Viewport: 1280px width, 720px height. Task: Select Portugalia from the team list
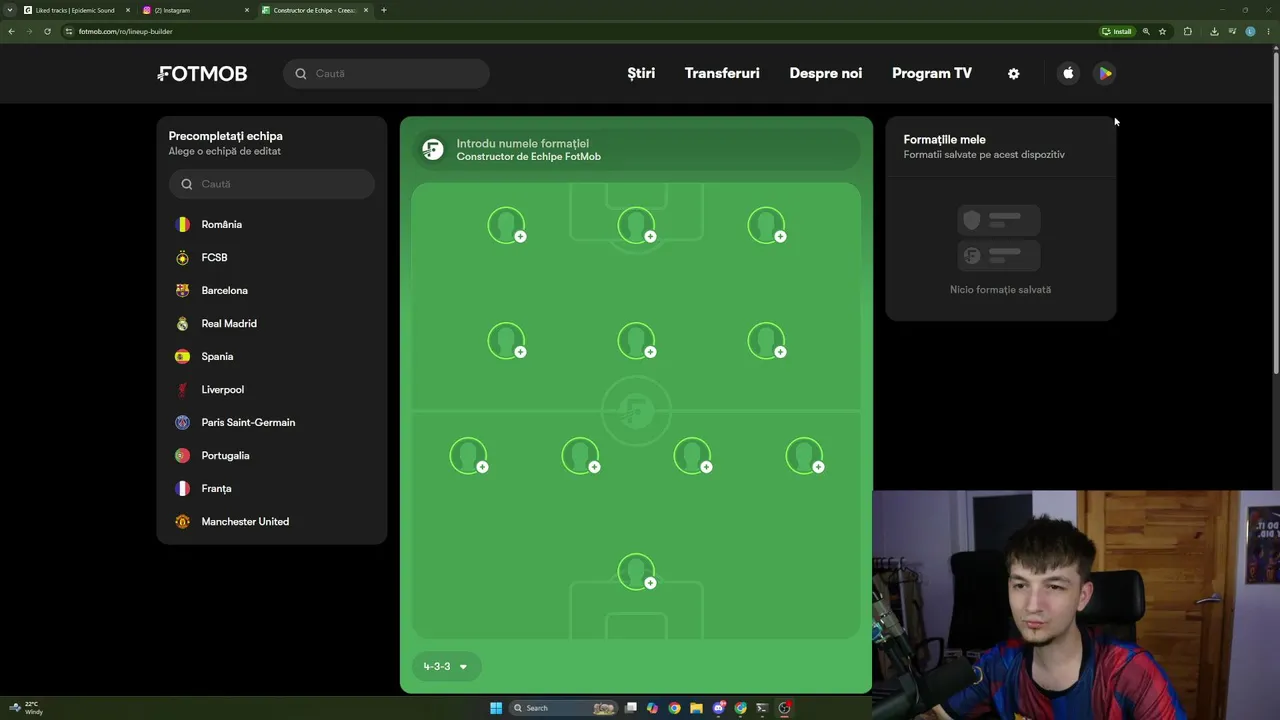point(272,456)
